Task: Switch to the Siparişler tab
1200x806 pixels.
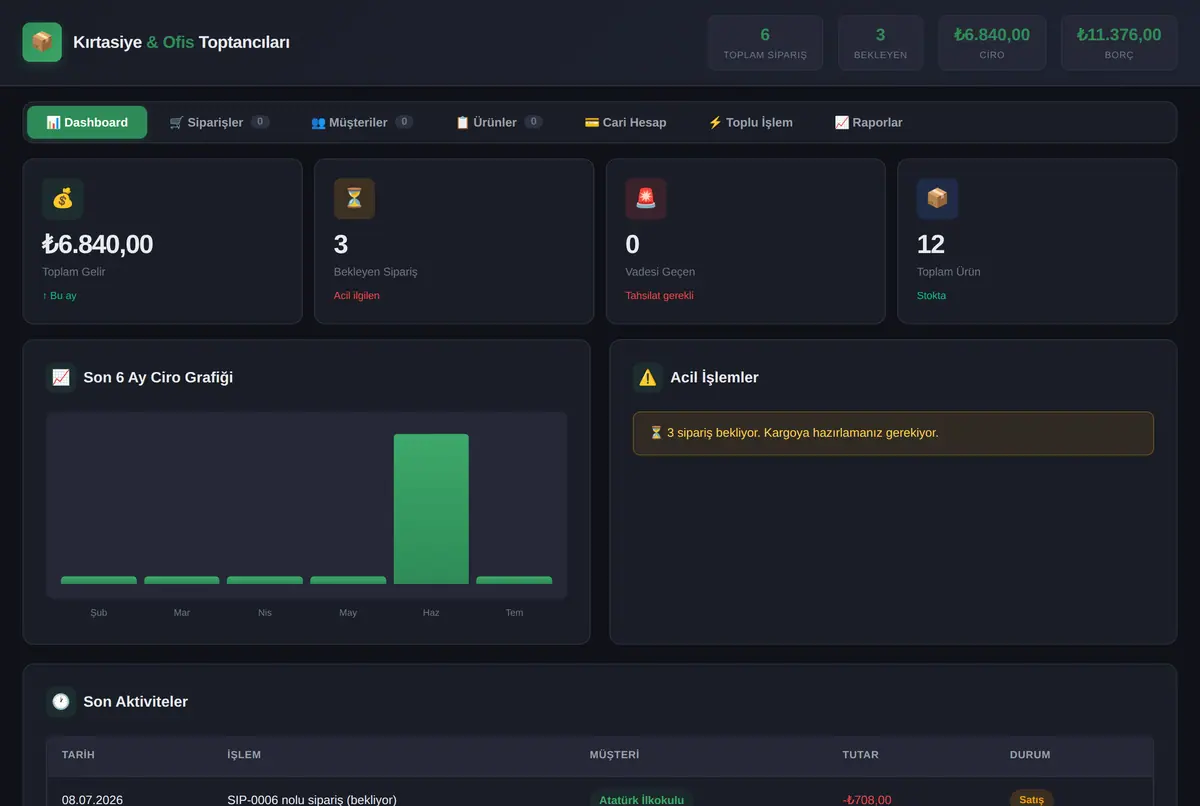Action: pos(219,122)
